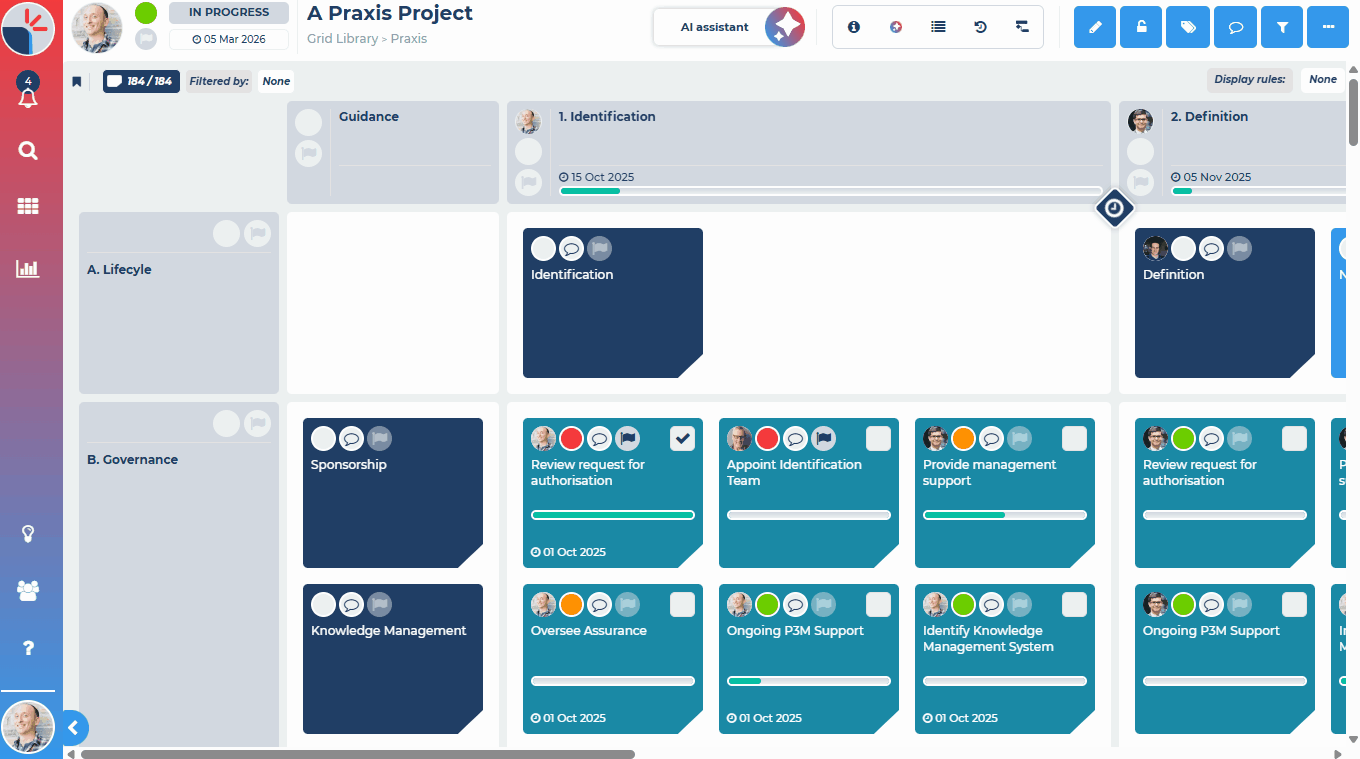Select the B. Governance row header
The width and height of the screenshot is (1360, 759).
click(179, 575)
